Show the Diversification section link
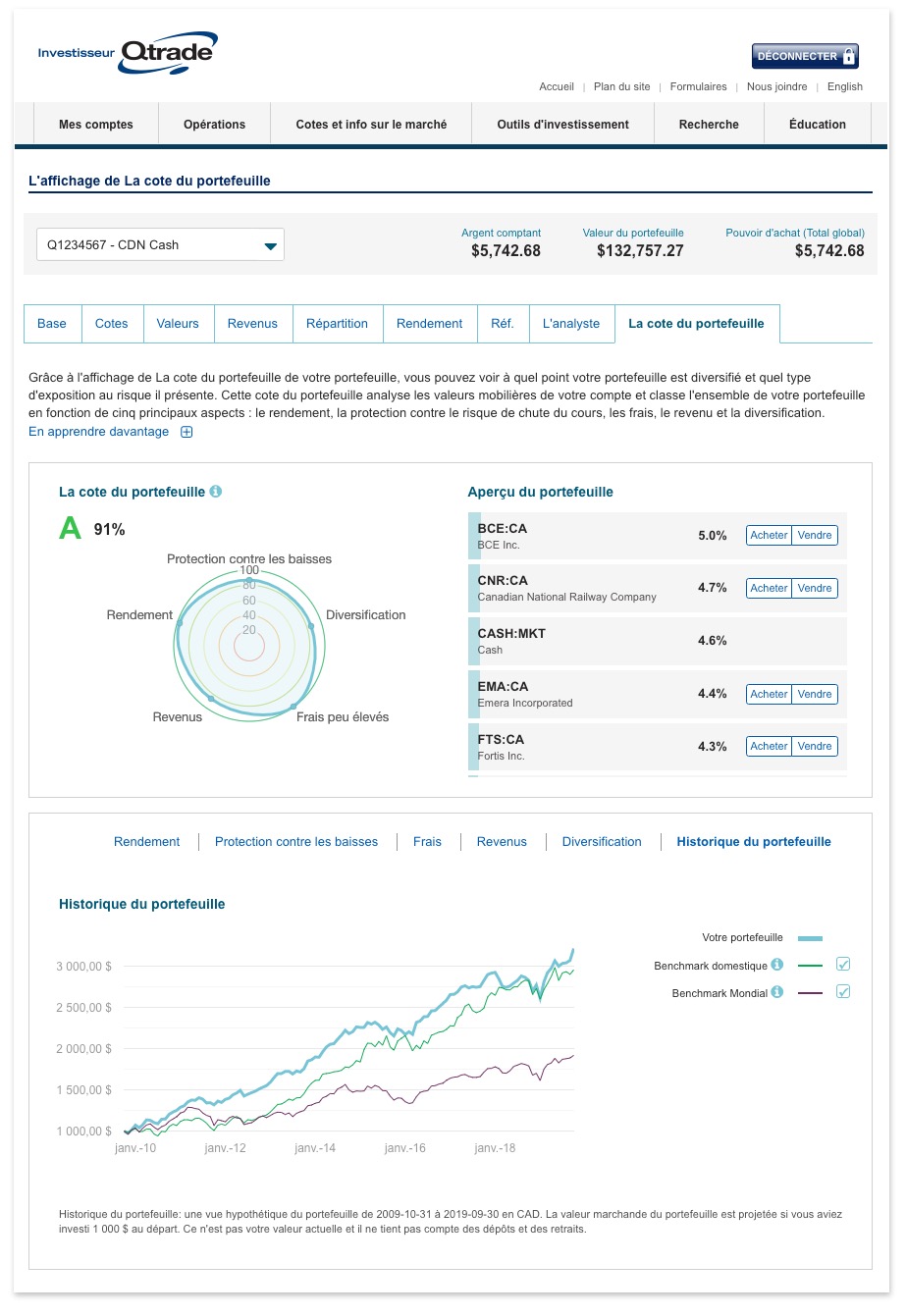 coord(602,842)
